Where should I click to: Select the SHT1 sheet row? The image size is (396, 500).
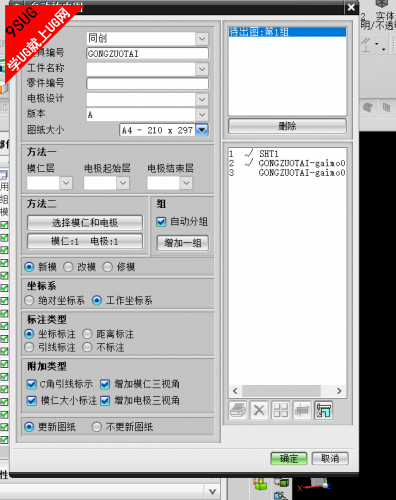287,154
